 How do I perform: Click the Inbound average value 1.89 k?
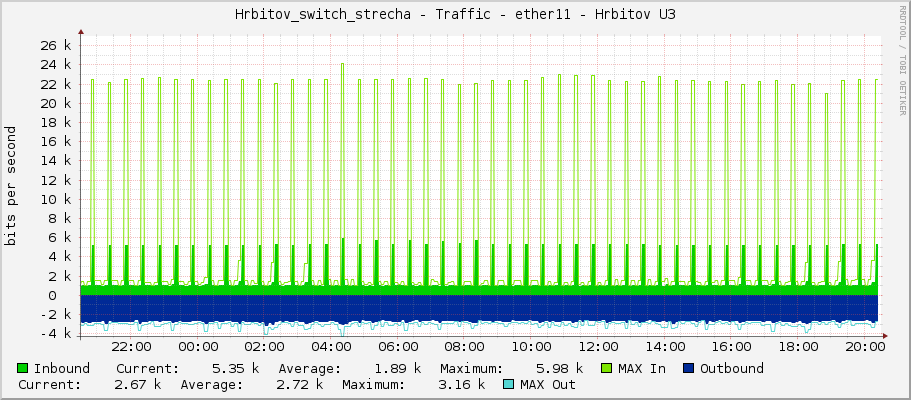click(x=397, y=368)
